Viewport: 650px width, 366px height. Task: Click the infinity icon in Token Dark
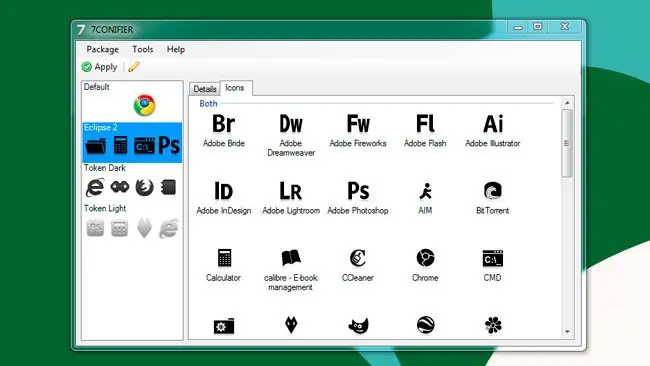[120, 187]
